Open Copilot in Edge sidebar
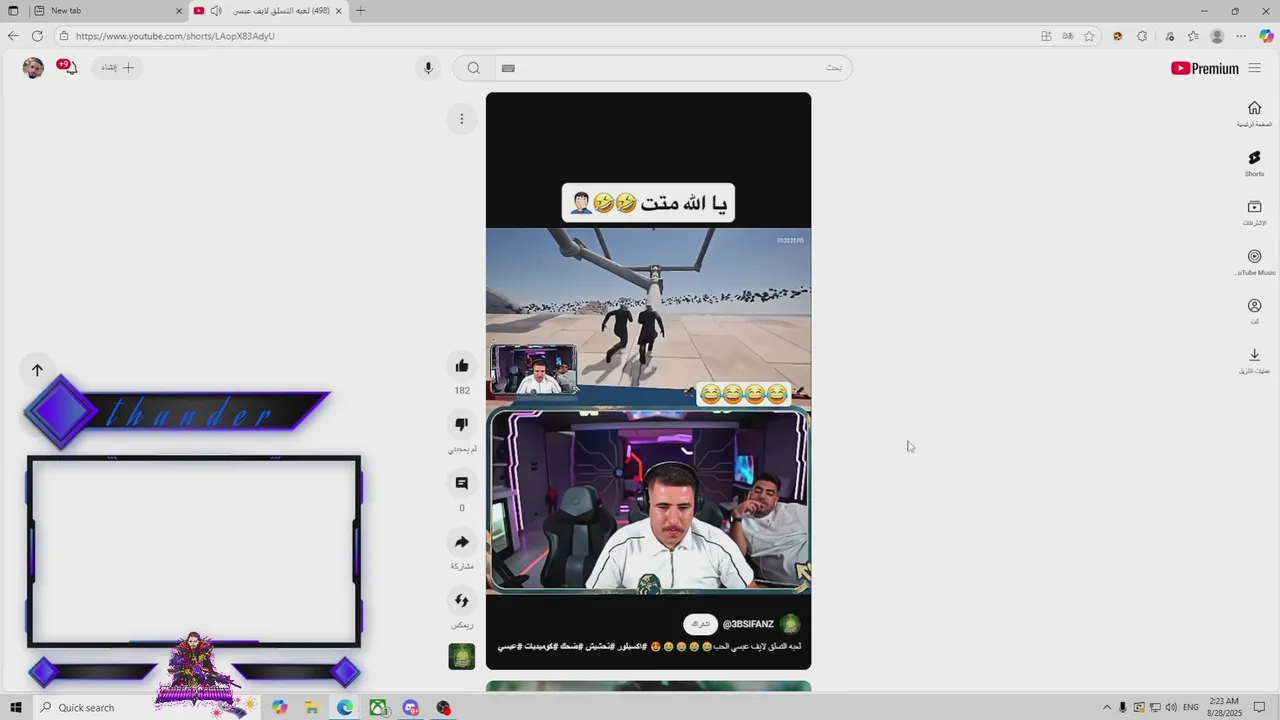The height and width of the screenshot is (720, 1280). pyautogui.click(x=1266, y=36)
